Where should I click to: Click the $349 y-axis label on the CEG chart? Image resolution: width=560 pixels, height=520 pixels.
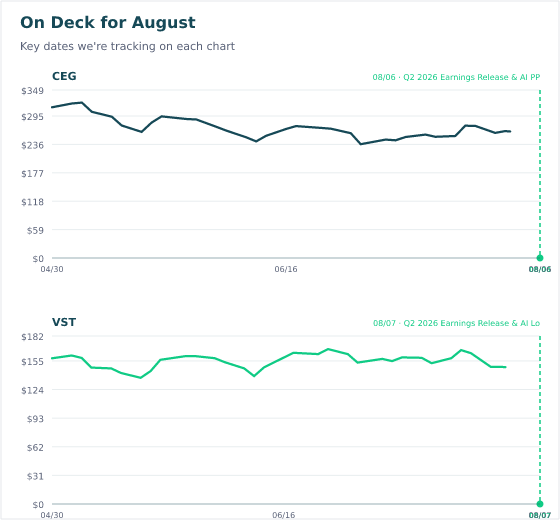(x=32, y=91)
